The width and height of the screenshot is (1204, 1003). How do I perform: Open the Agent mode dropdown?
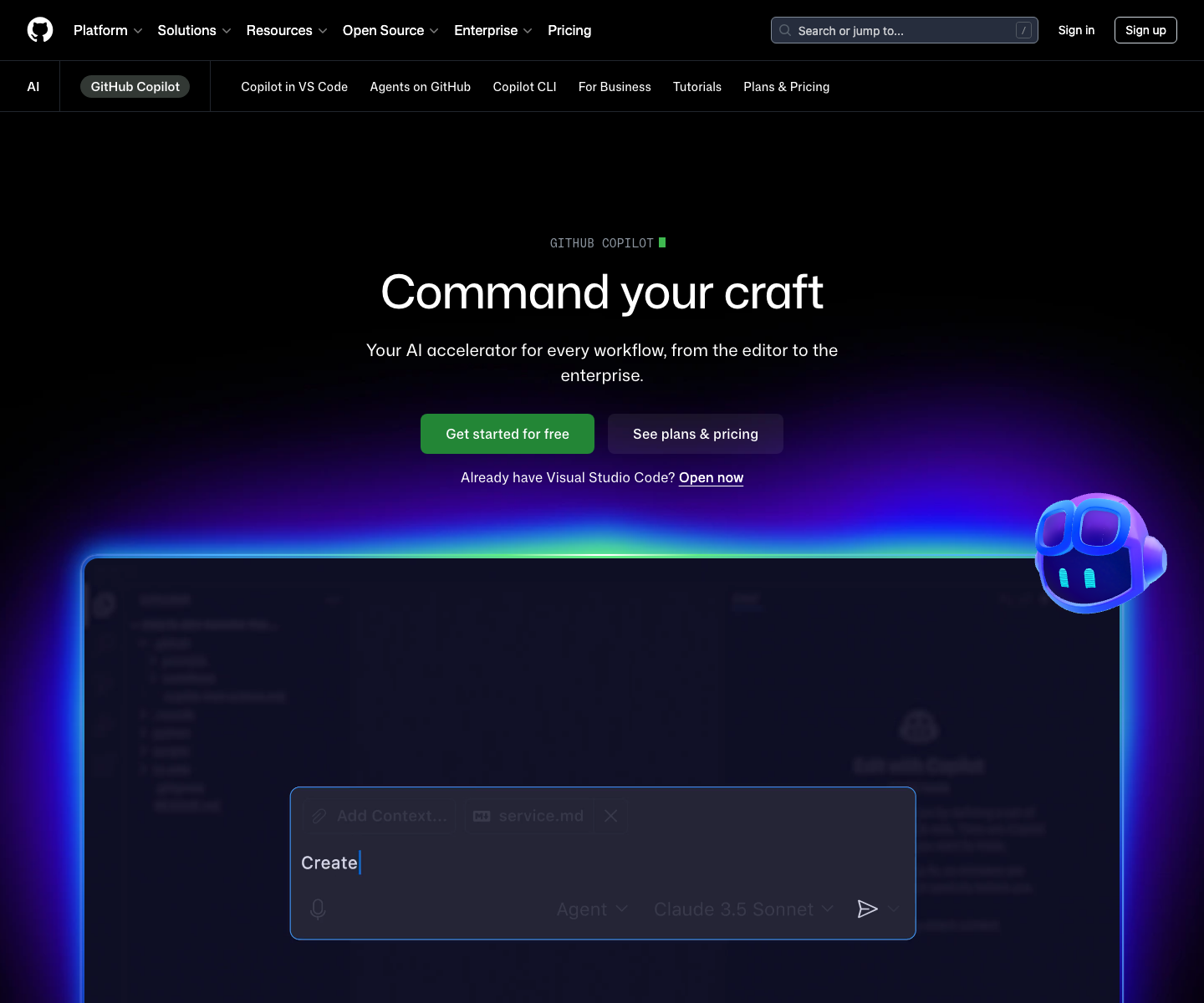[592, 909]
